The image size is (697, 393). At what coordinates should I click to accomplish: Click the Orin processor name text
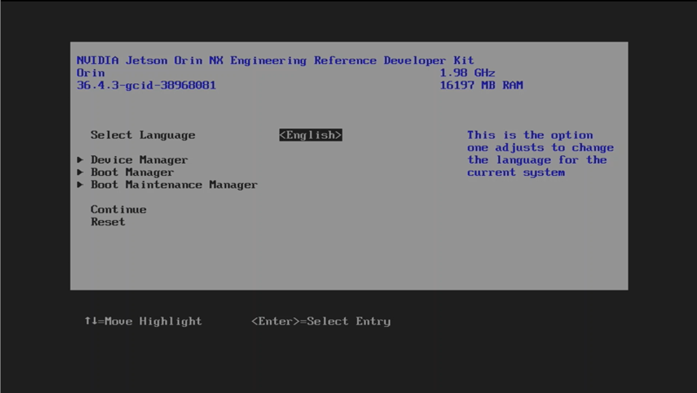pos(91,73)
